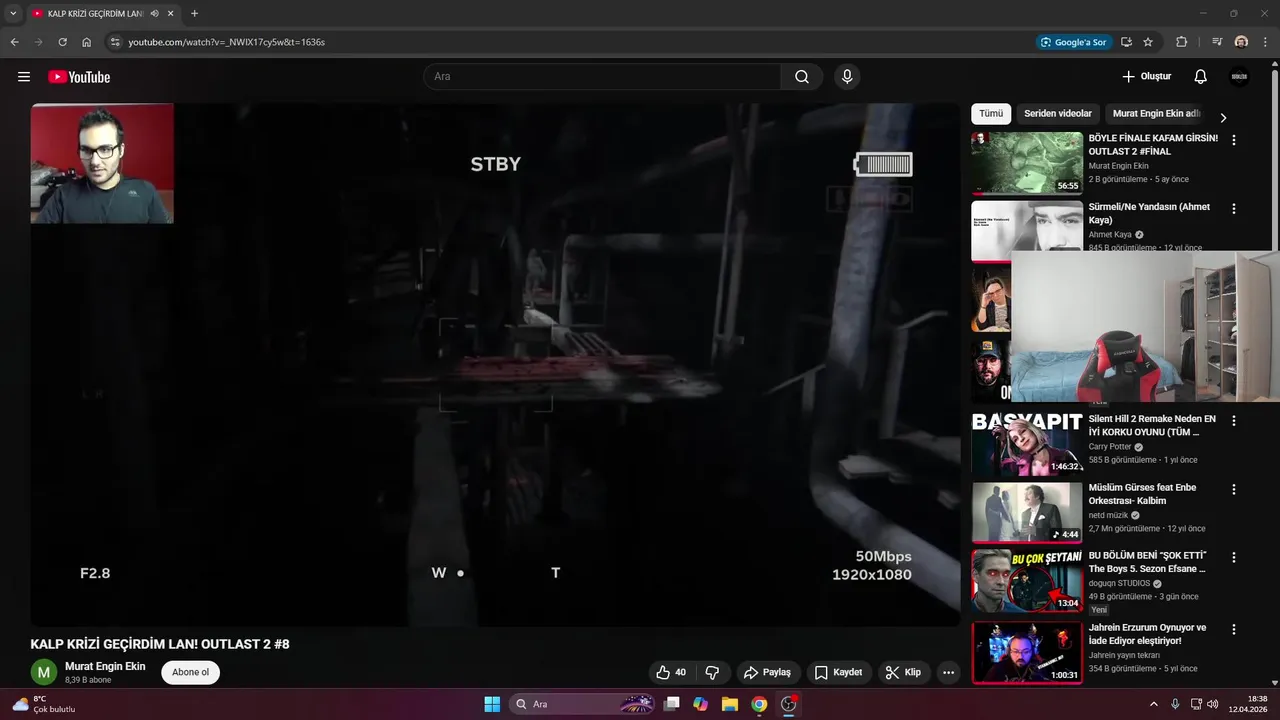Image resolution: width=1280 pixels, height=720 pixels.
Task: Open options for Silent Hill 2 Remake video
Action: (x=1234, y=421)
